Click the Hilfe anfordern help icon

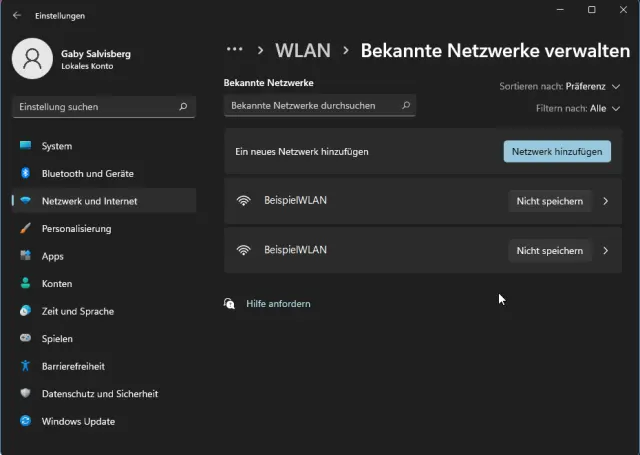click(229, 303)
